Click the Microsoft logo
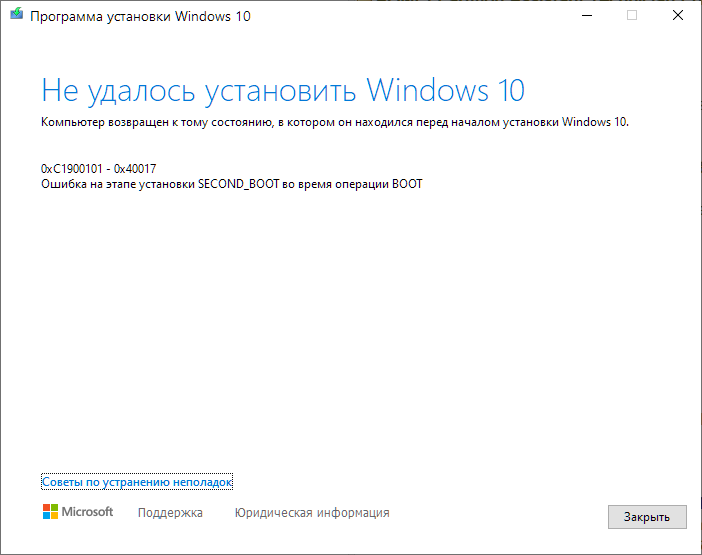The image size is (702, 555). pos(78,512)
